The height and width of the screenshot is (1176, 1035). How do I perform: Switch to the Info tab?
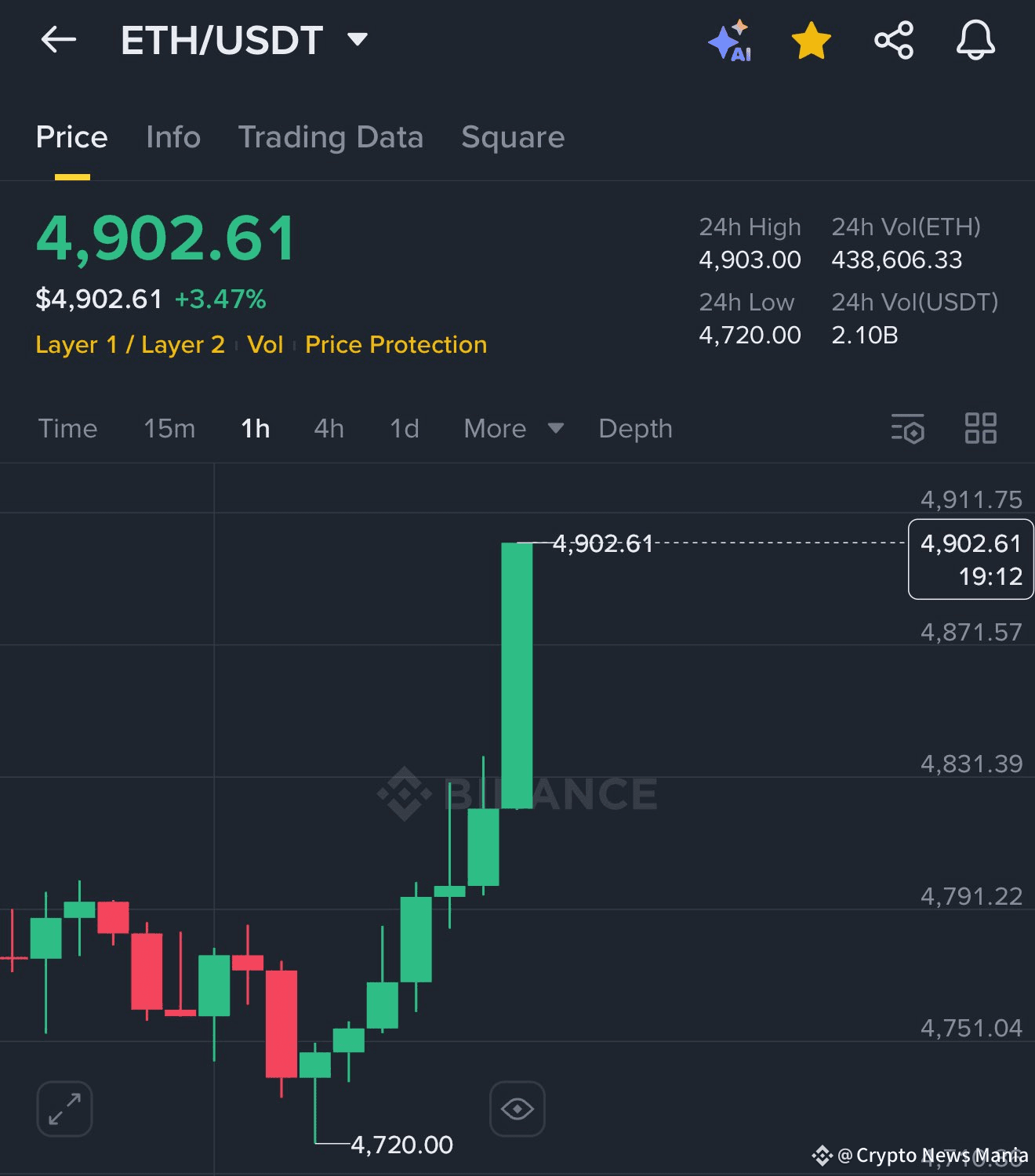click(x=173, y=137)
